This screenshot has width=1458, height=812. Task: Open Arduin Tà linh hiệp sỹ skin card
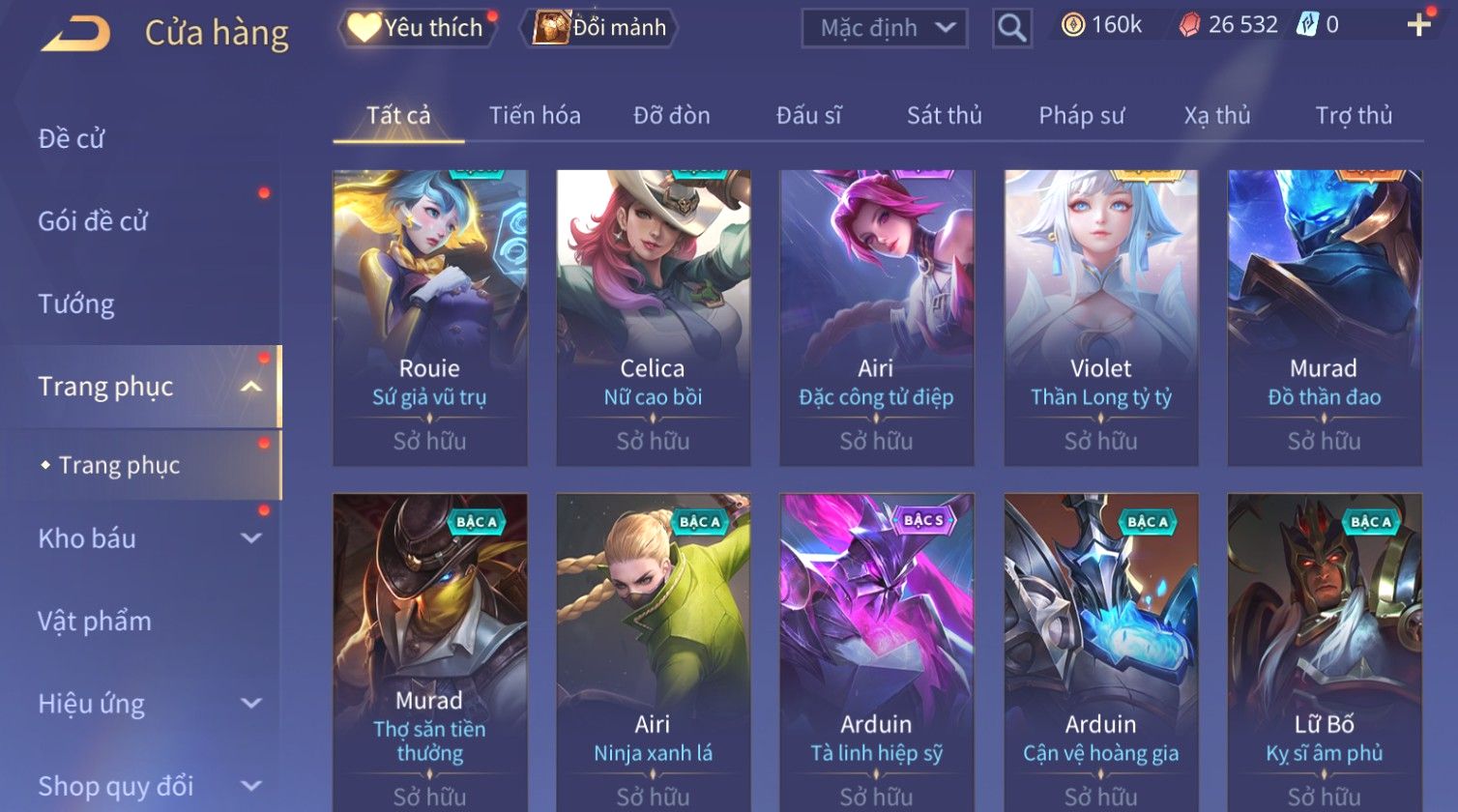pos(876,652)
